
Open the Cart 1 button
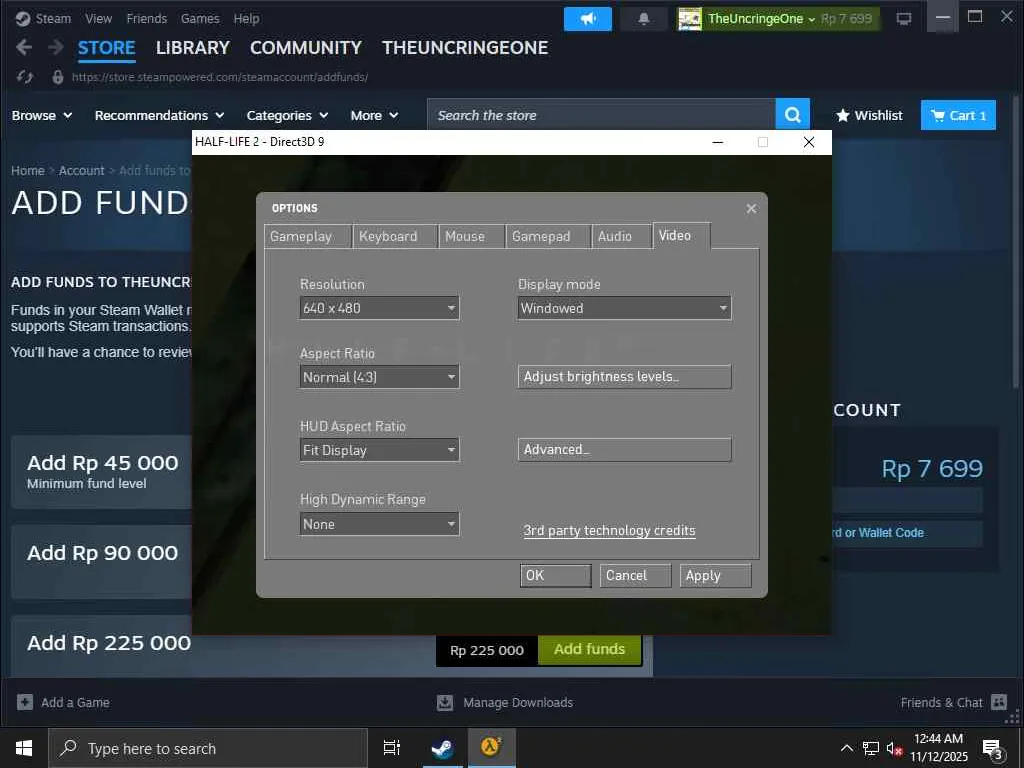tap(958, 116)
